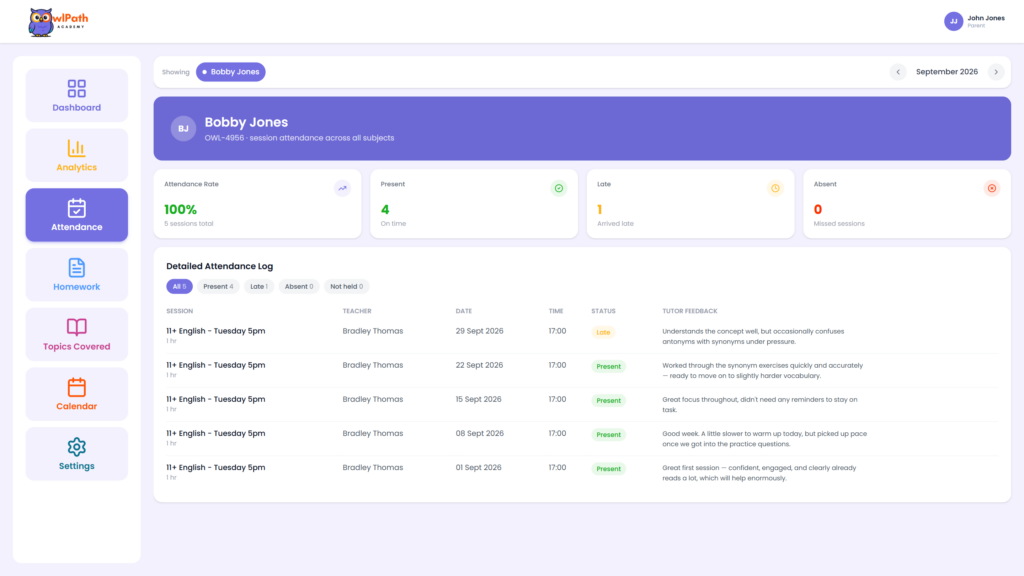This screenshot has width=1024, height=576.
Task: Click the Late count 1
Action: [x=600, y=210]
